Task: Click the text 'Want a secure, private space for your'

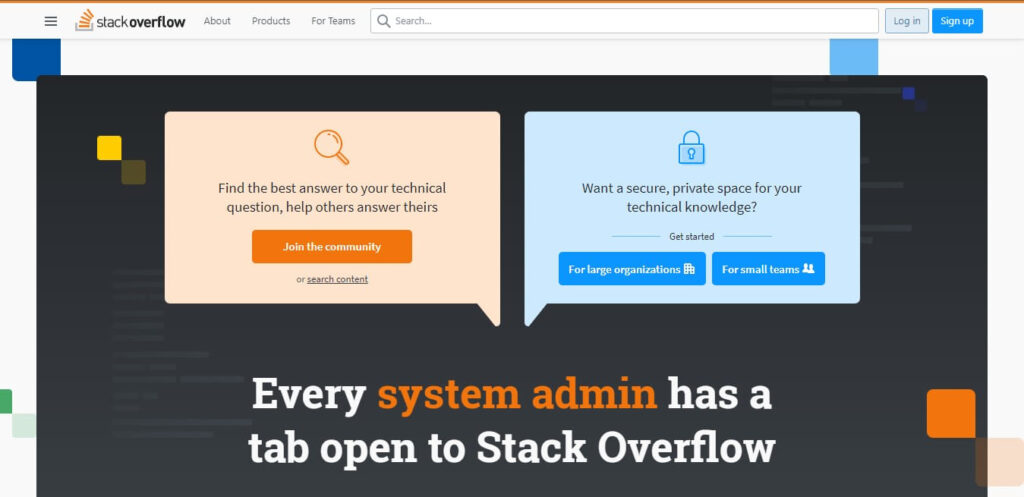Action: pyautogui.click(x=692, y=188)
